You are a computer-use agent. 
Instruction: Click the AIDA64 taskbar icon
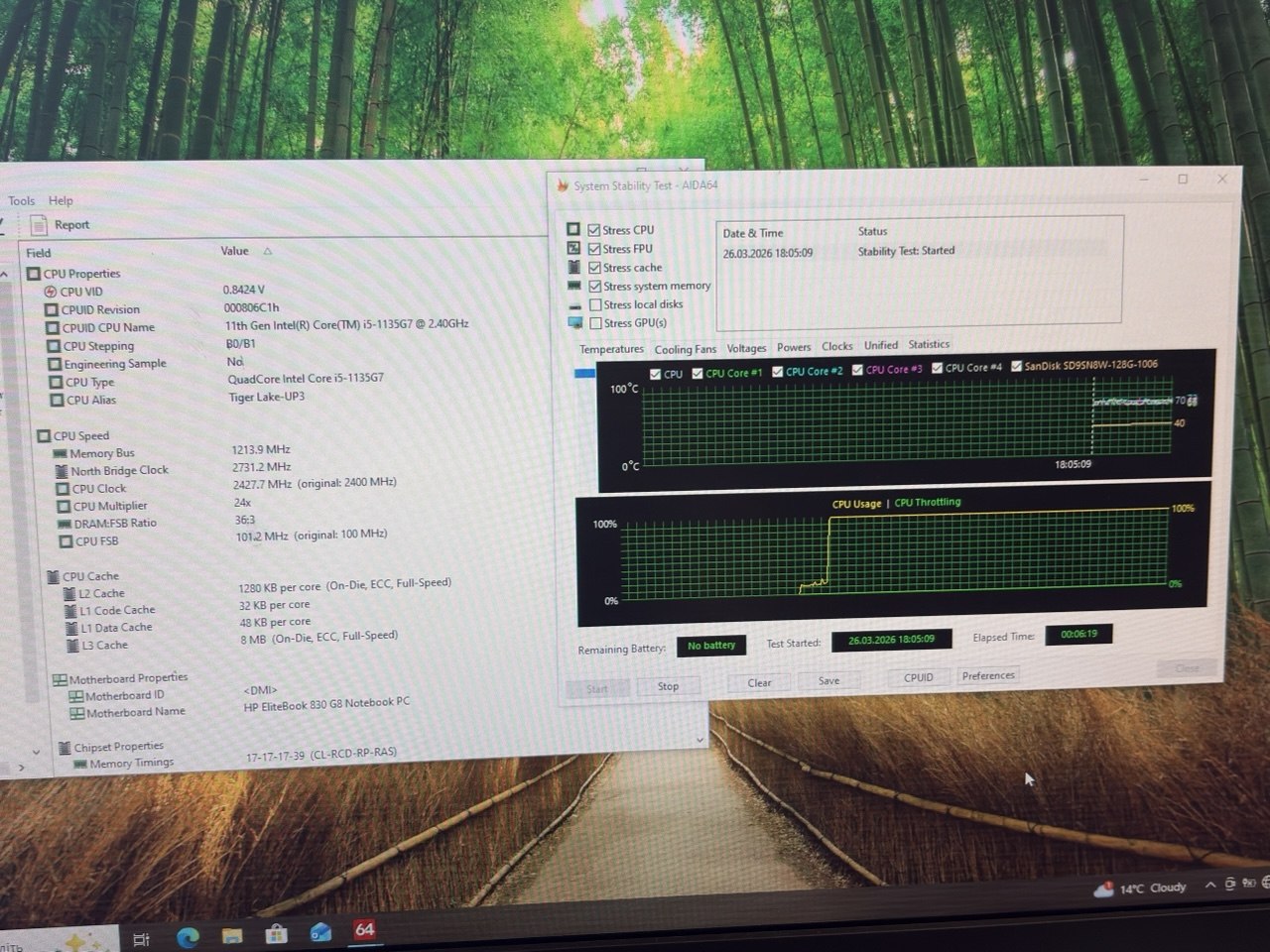pyautogui.click(x=365, y=930)
